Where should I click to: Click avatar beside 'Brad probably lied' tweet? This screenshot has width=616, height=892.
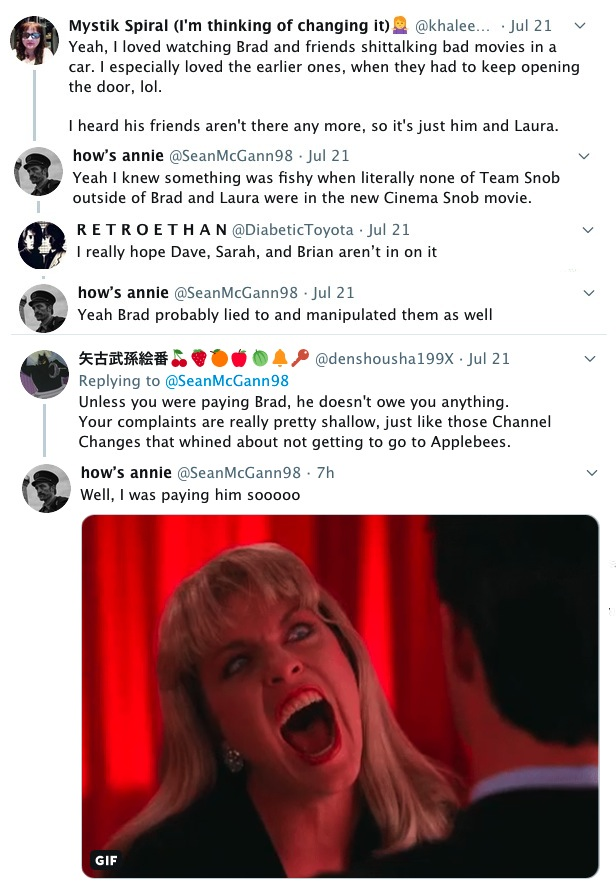coord(43,308)
